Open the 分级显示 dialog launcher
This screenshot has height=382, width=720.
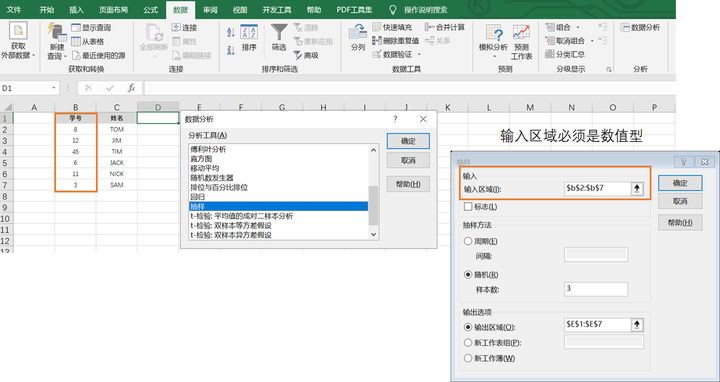[609, 69]
